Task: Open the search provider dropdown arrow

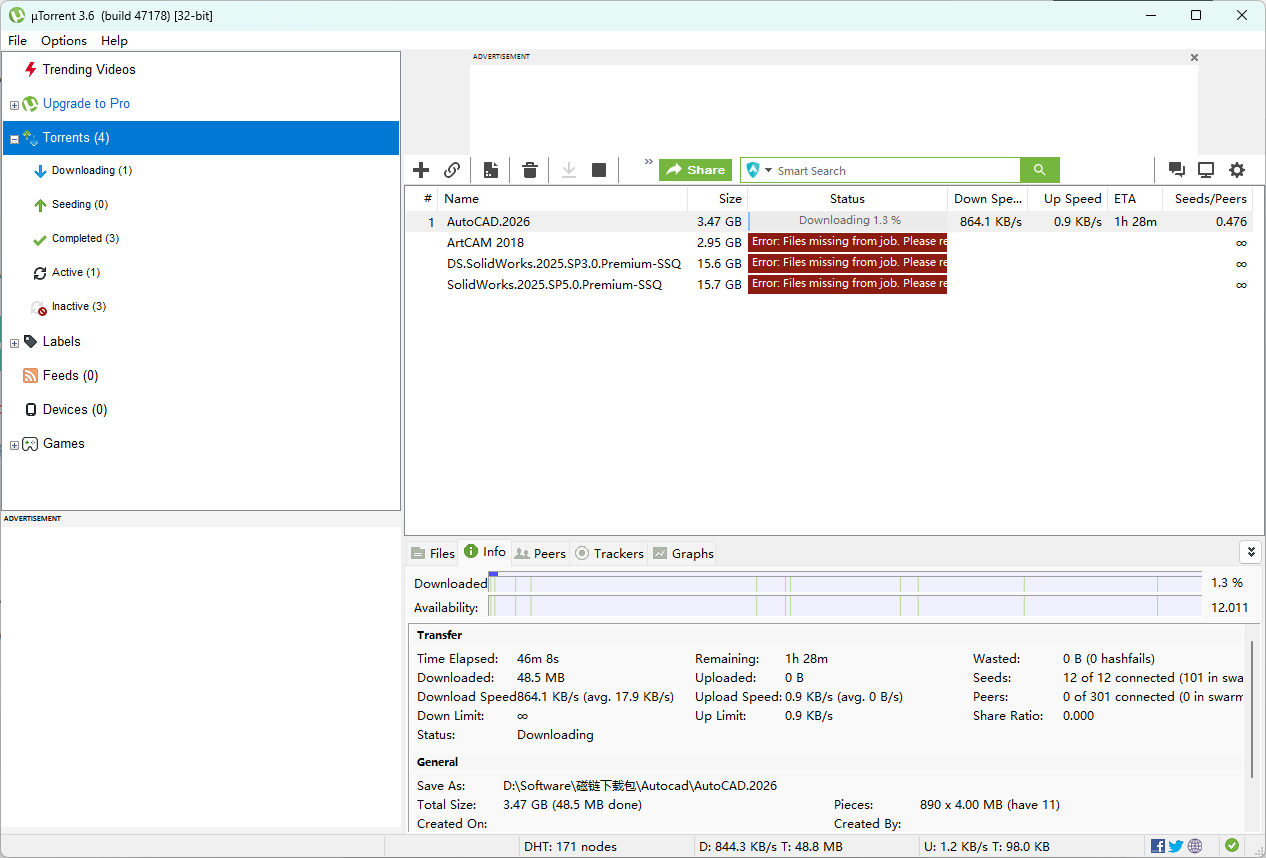Action: click(x=769, y=171)
